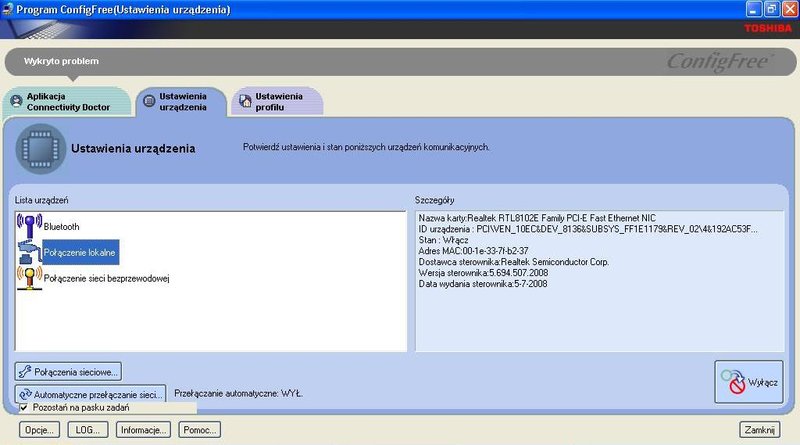
Task: Click the Dostawca sterownika detail line
Action: click(514, 262)
